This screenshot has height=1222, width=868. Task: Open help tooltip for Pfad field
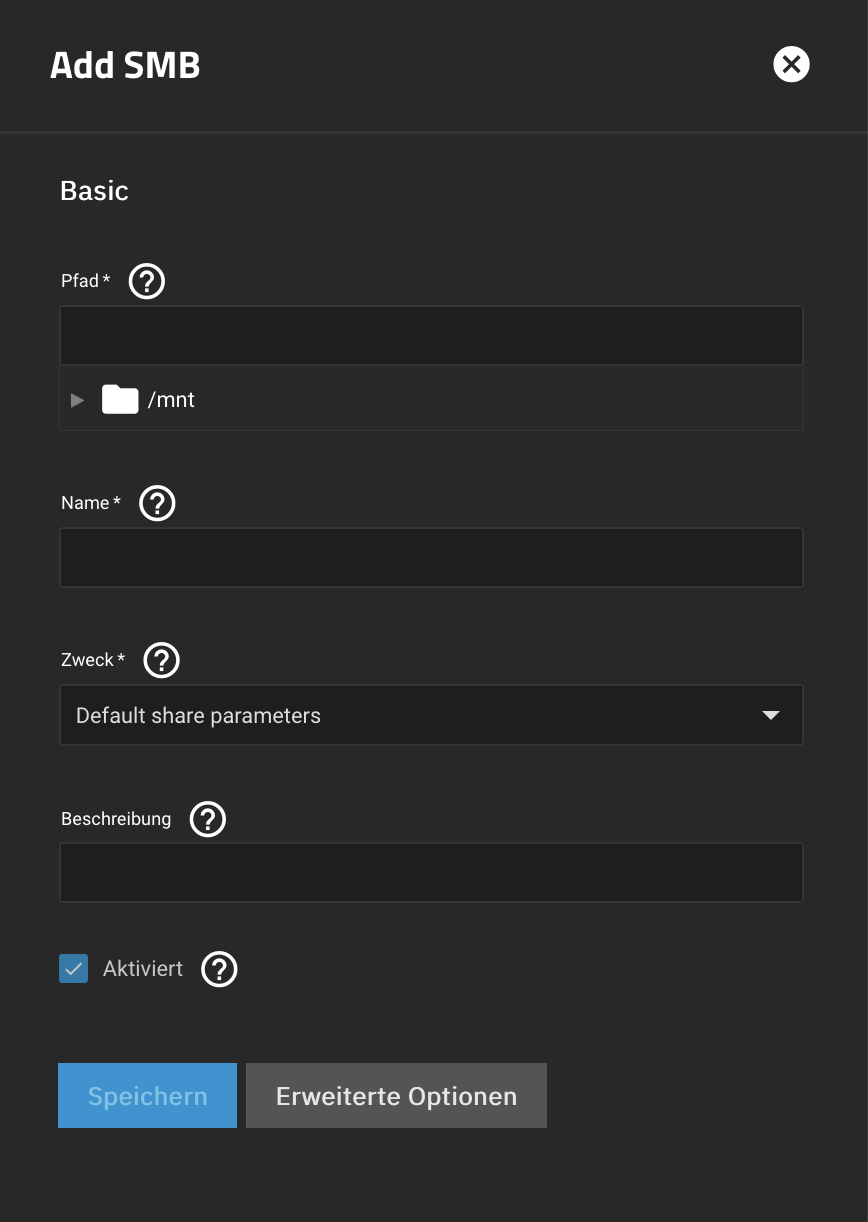(x=147, y=281)
